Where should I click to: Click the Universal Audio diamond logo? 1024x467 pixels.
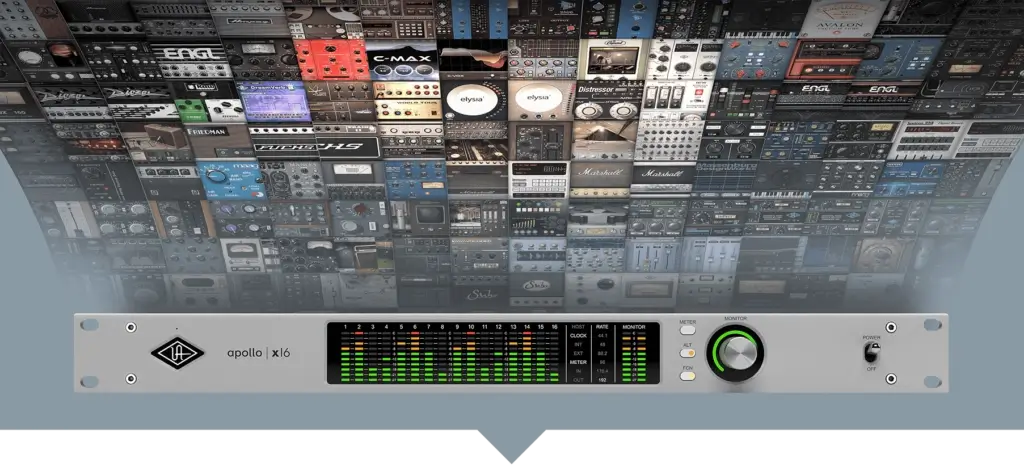[176, 354]
